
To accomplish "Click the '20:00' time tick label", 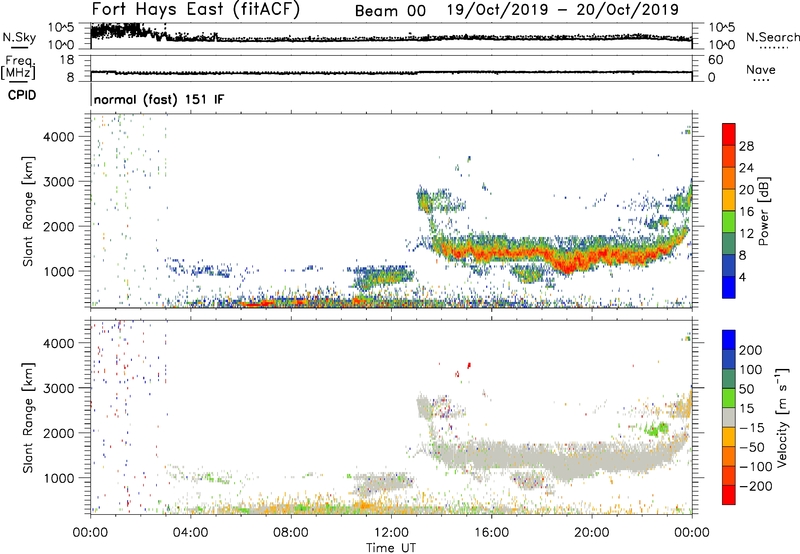I will click(592, 533).
